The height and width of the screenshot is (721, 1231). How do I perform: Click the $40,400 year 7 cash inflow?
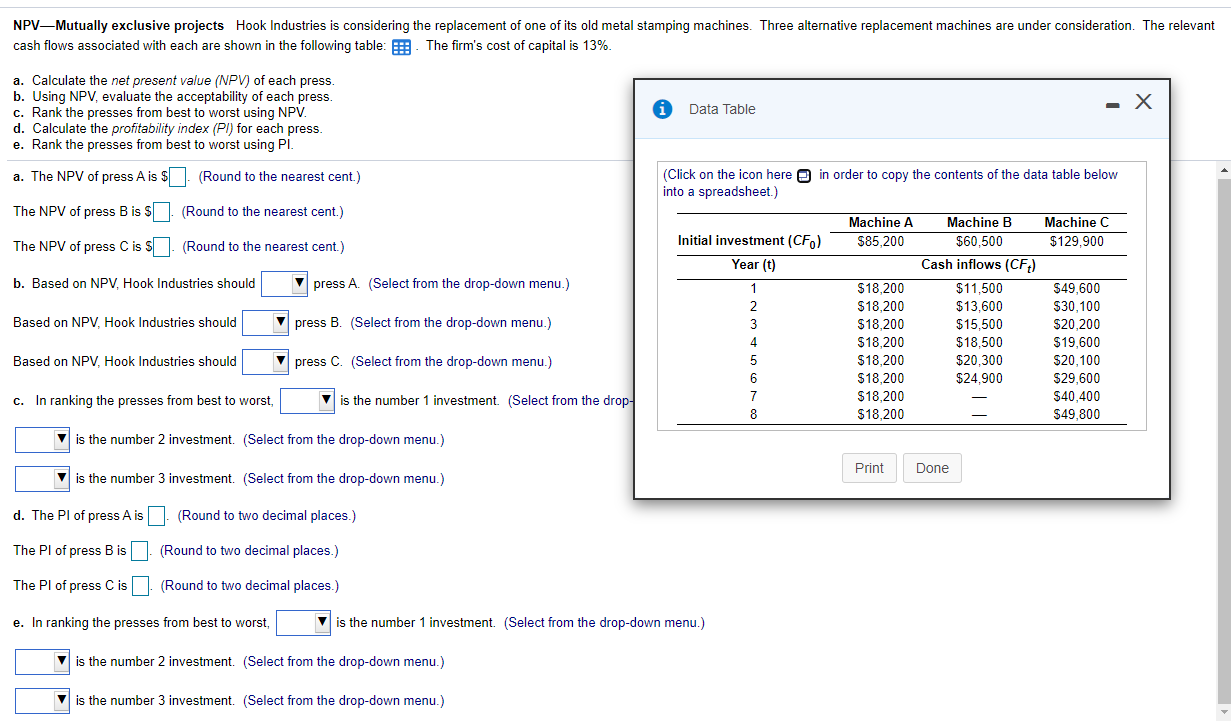(x=1077, y=396)
